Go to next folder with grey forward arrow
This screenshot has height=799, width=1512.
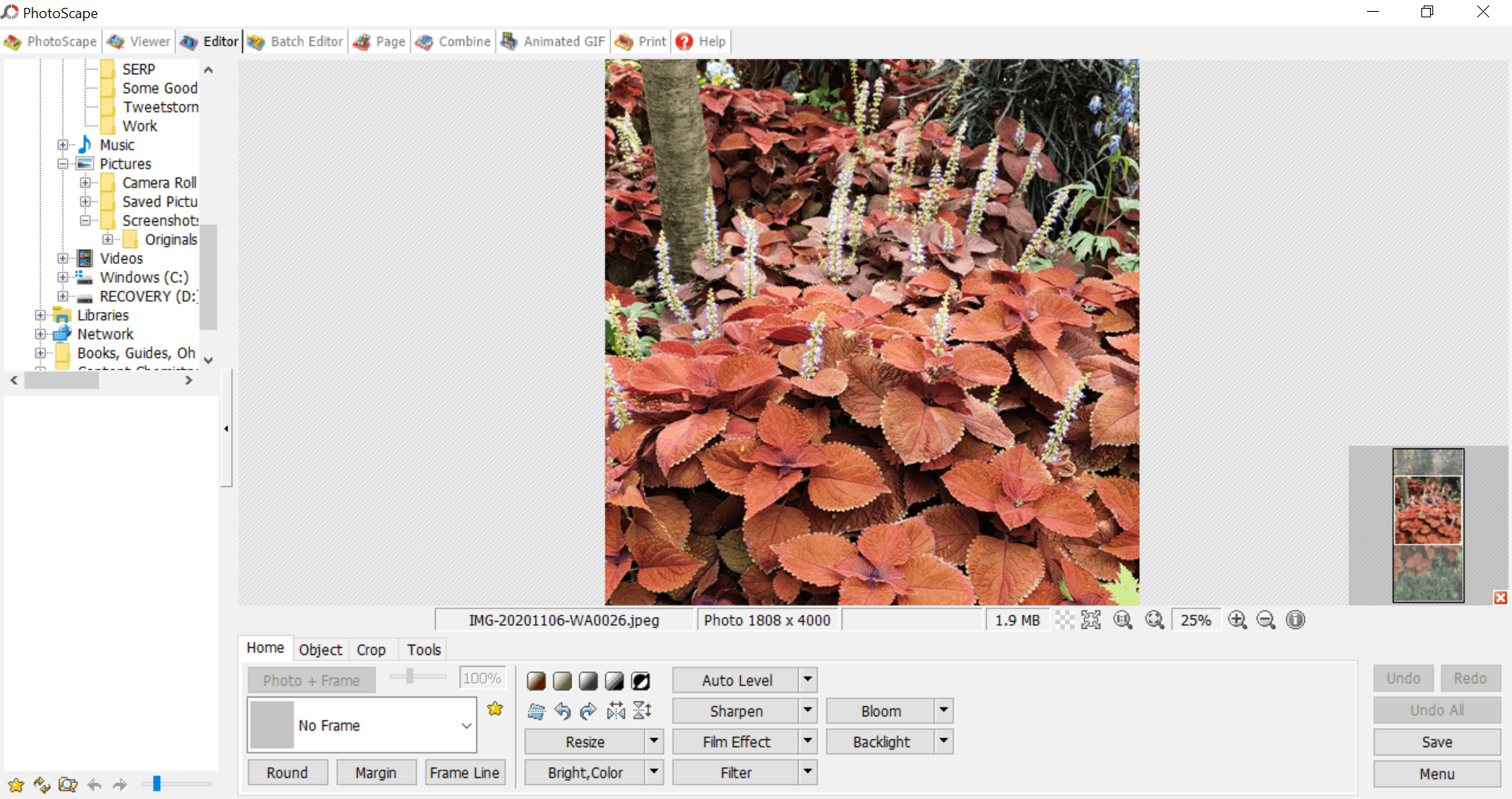120,785
